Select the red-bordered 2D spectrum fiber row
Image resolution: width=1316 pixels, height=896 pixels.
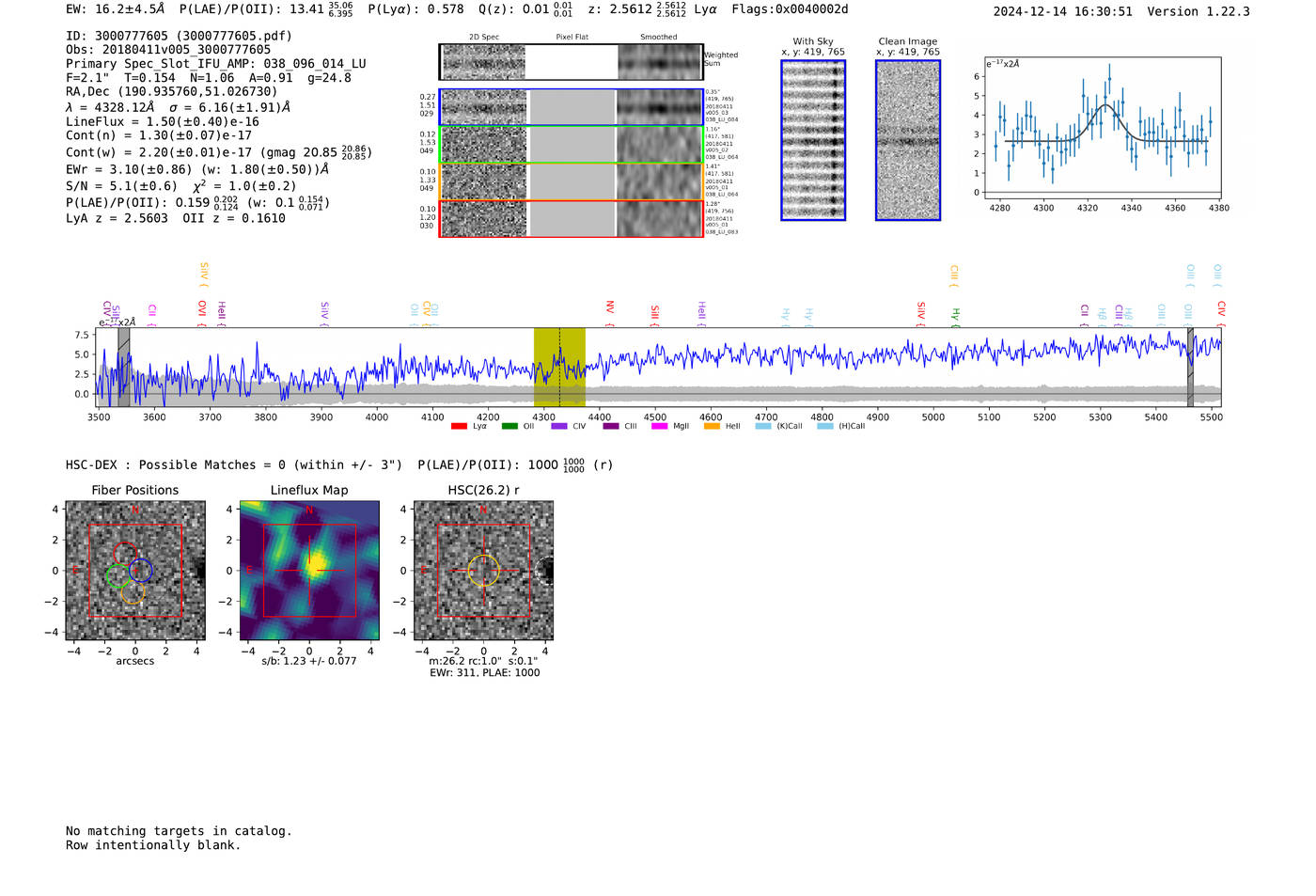click(572, 218)
